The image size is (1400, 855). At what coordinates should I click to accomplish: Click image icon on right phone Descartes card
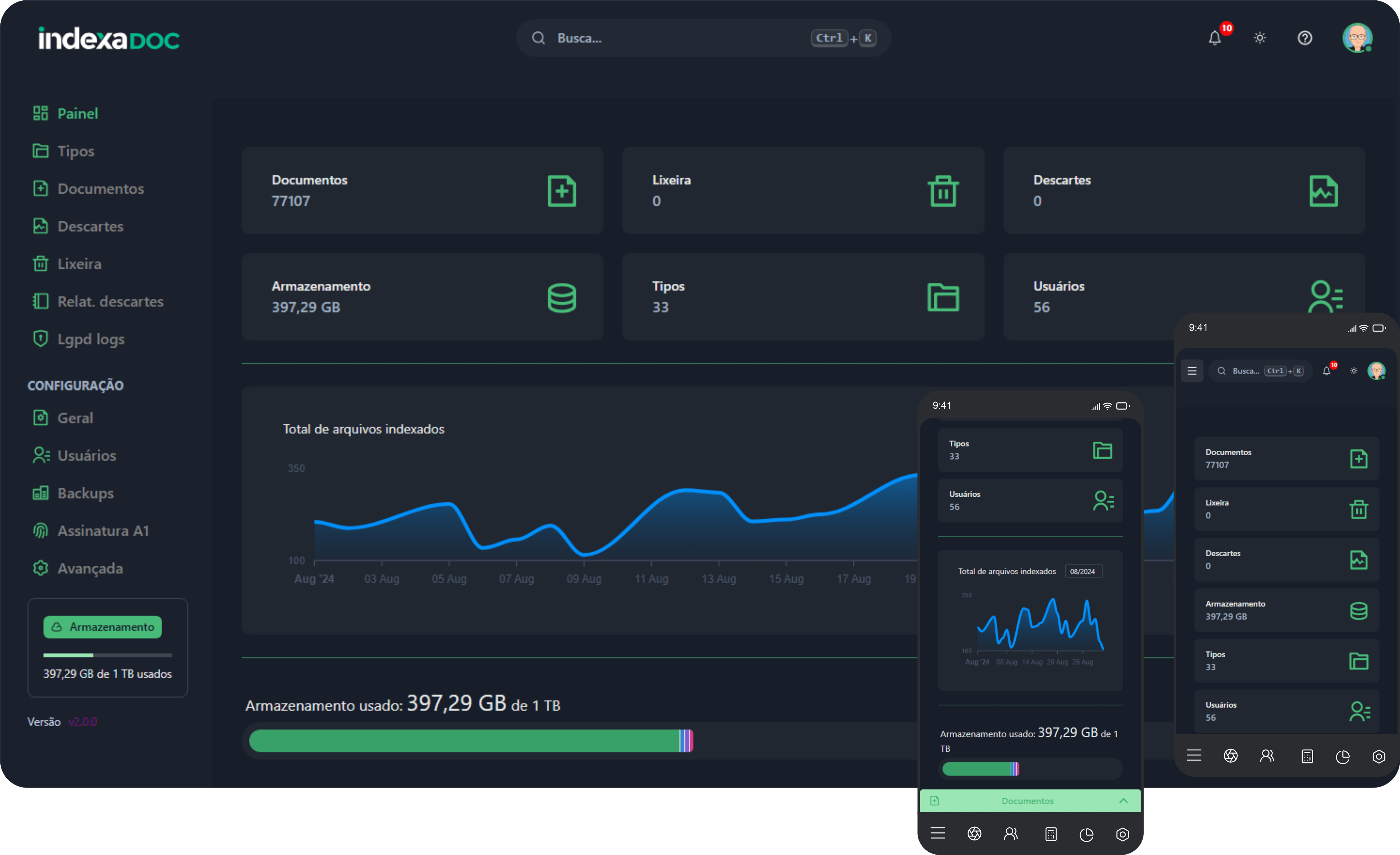pos(1358,560)
